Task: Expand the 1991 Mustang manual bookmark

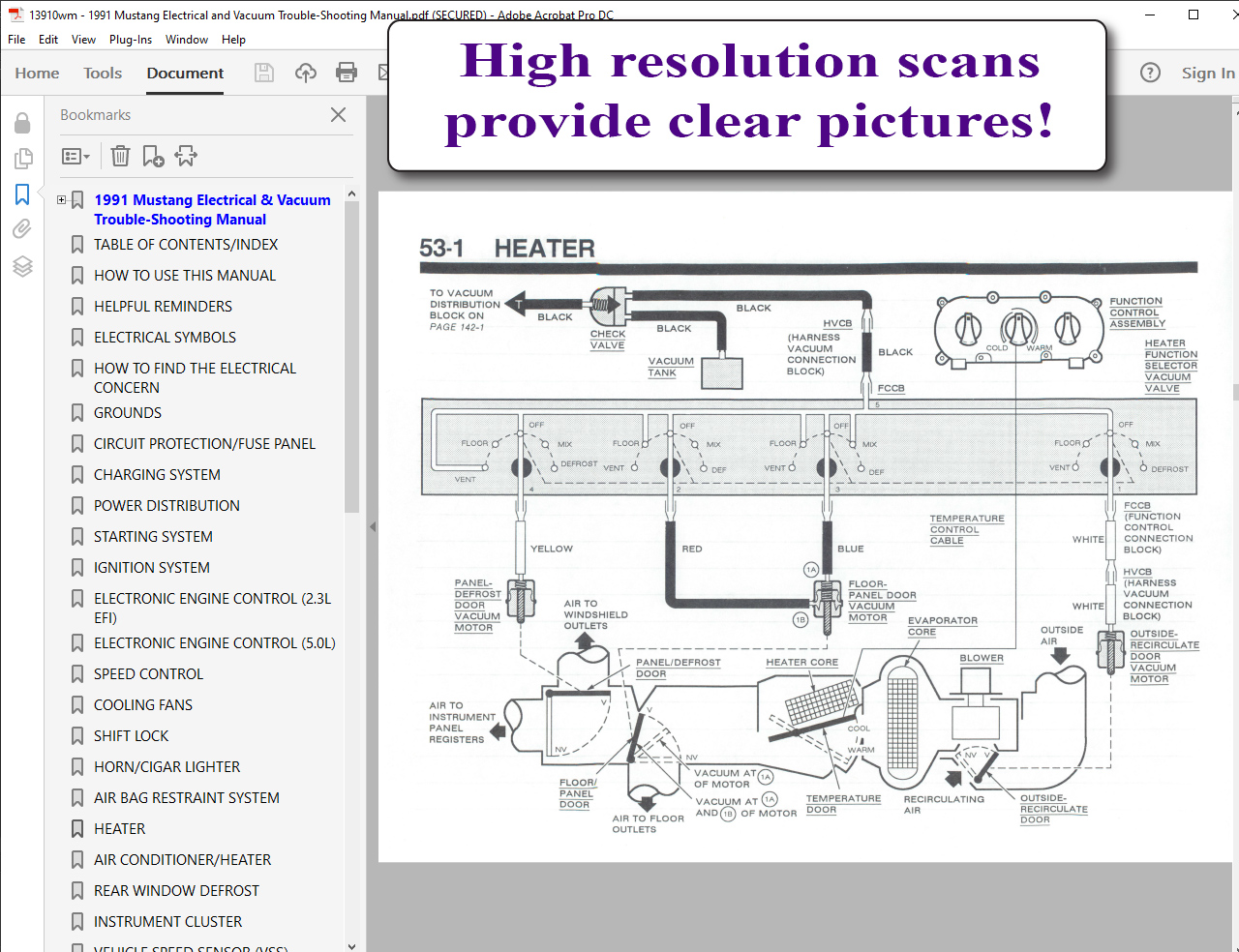Action: point(62,200)
